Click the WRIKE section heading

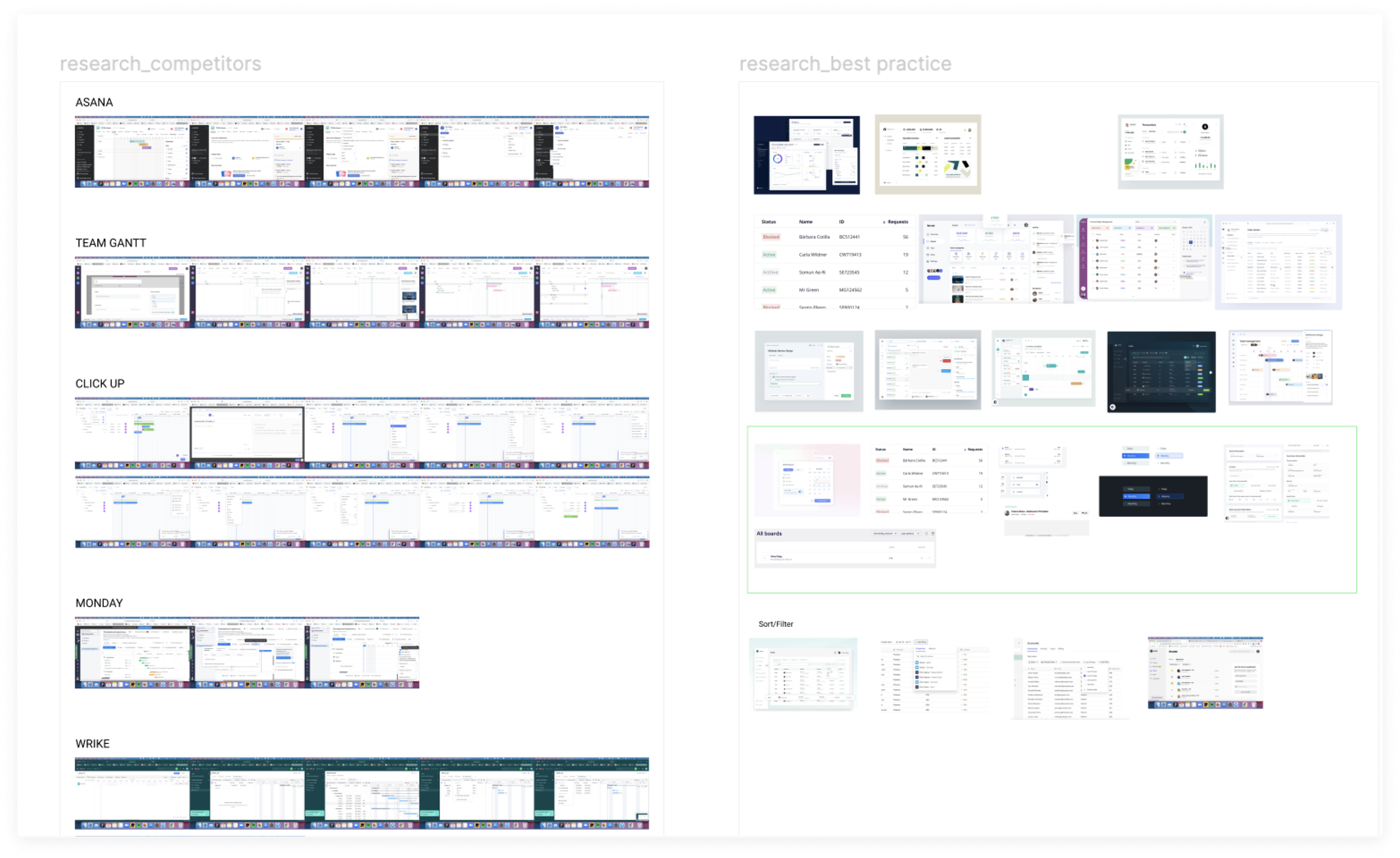[x=92, y=745]
